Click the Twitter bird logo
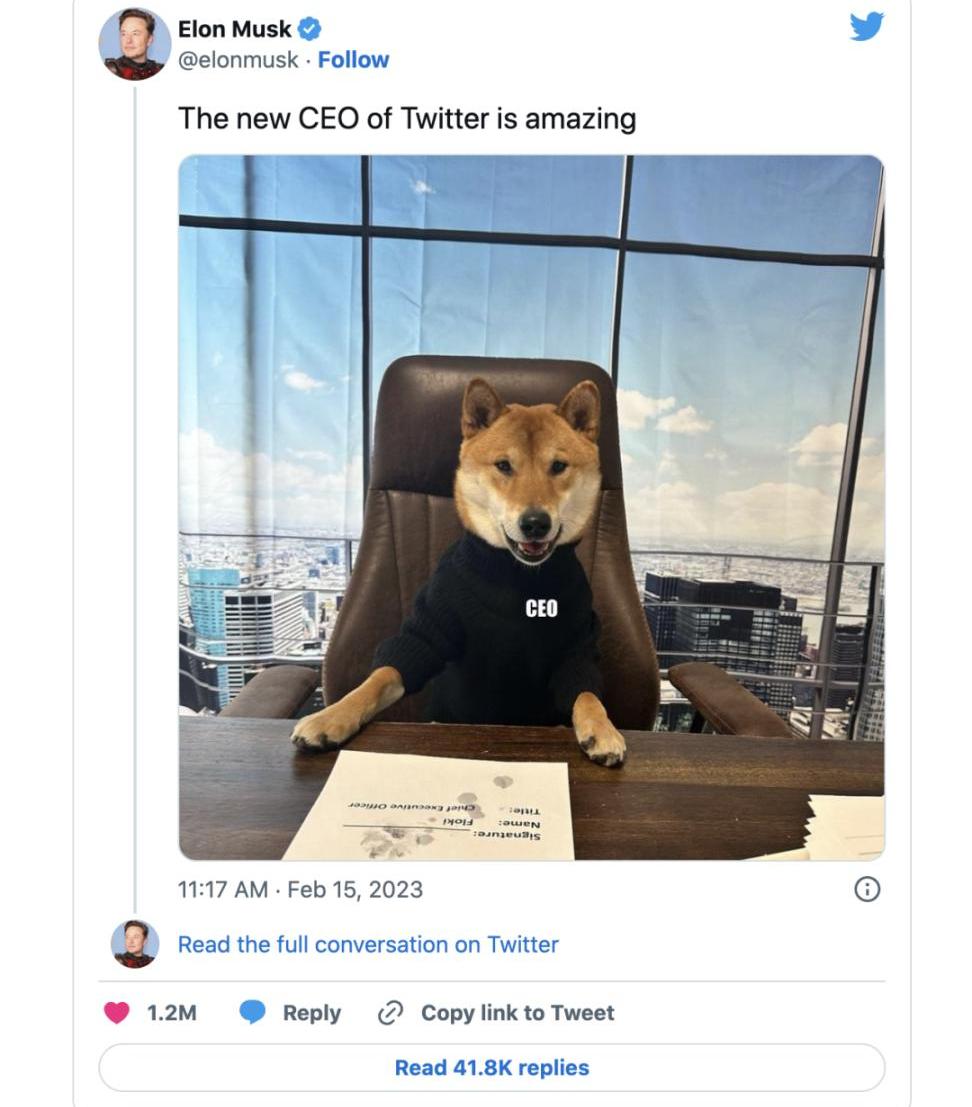This screenshot has width=972, height=1107. (866, 26)
